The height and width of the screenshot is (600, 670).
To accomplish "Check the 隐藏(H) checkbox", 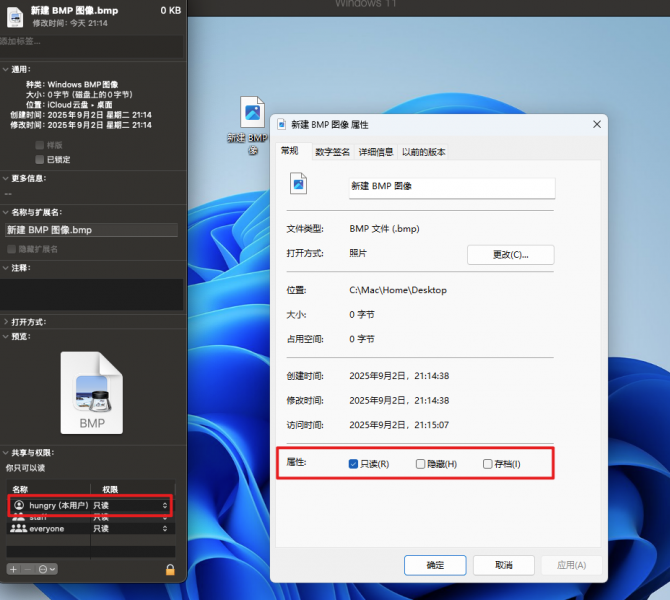I will [x=420, y=464].
